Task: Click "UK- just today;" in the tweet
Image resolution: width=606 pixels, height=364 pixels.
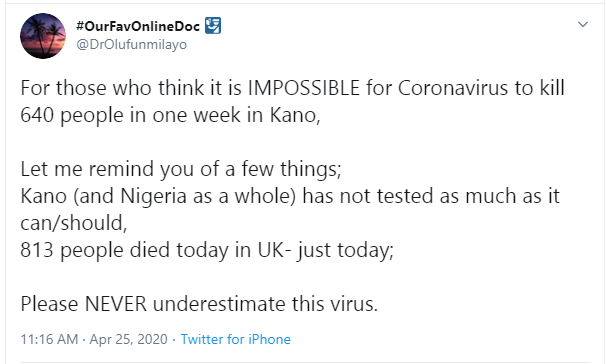Action: click(325, 250)
